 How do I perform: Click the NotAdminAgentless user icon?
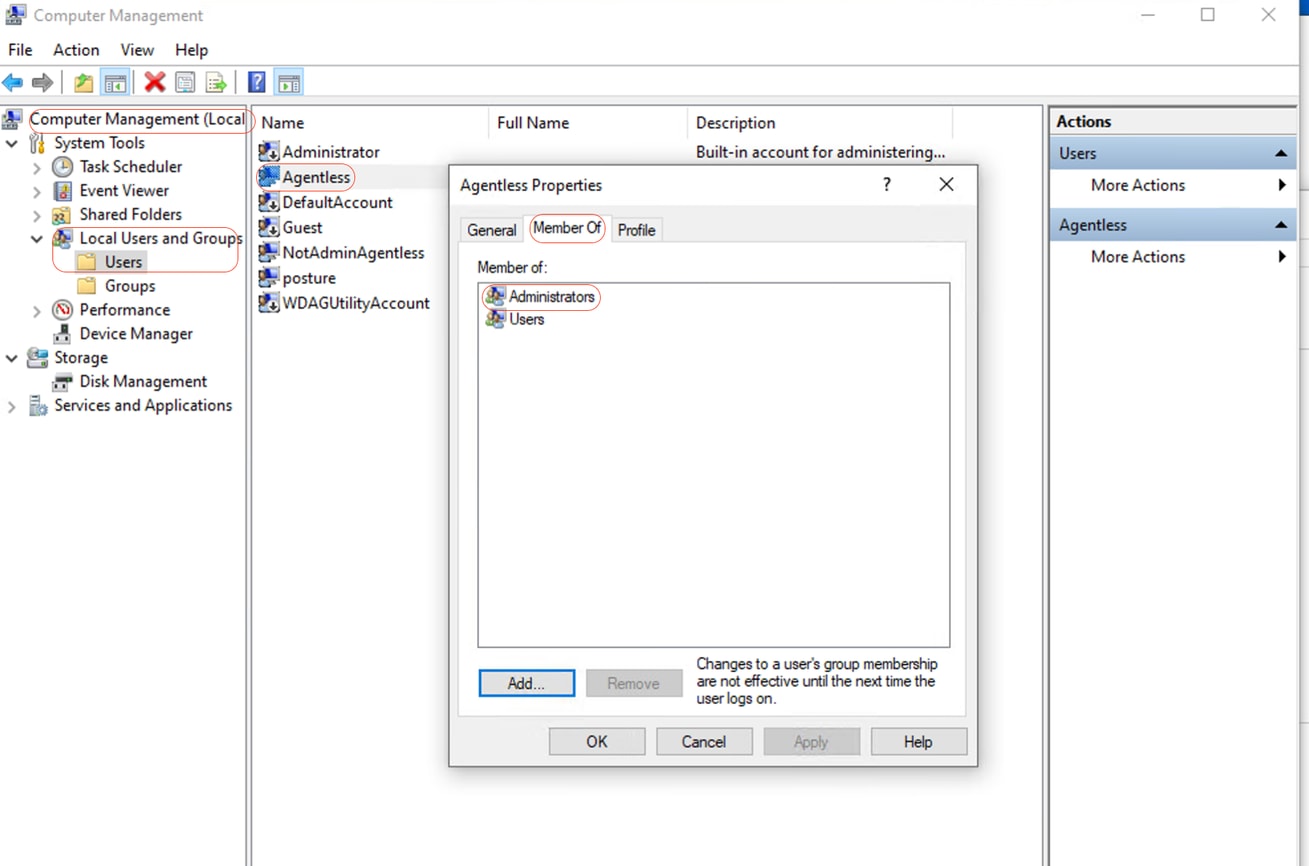pyautogui.click(x=269, y=253)
